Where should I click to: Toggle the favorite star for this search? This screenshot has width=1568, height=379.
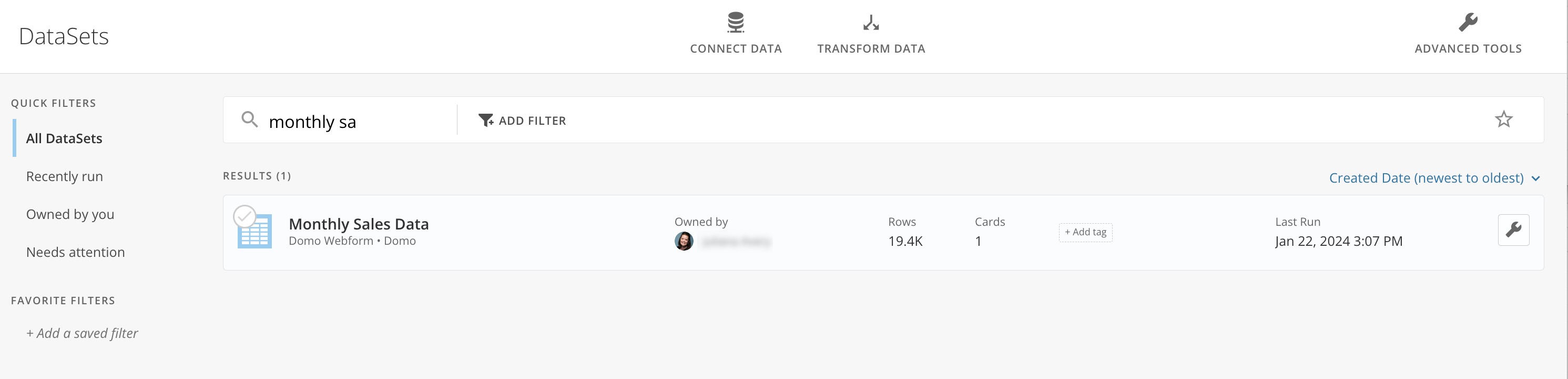[1503, 119]
